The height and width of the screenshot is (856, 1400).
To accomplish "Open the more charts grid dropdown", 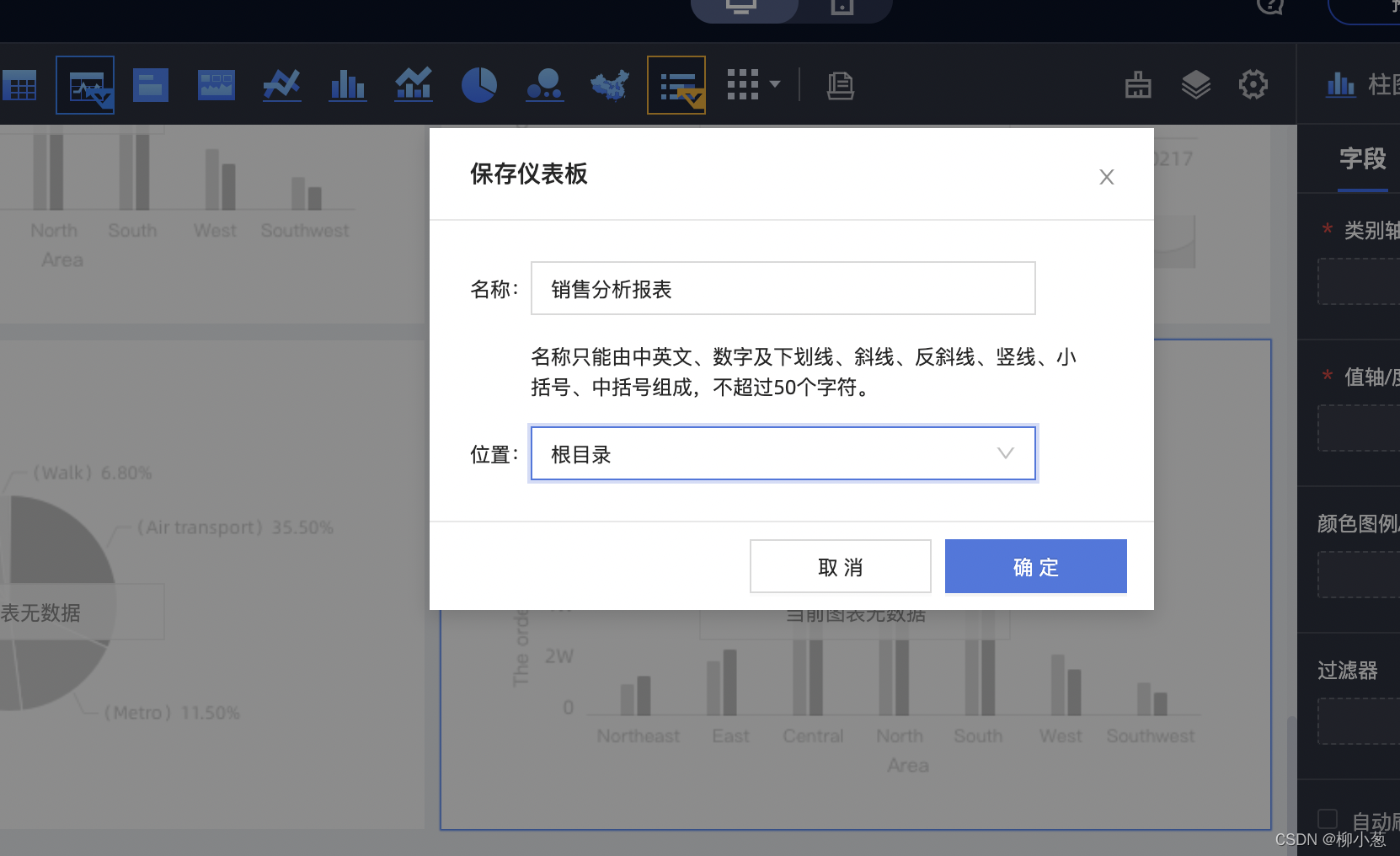I will tap(753, 84).
